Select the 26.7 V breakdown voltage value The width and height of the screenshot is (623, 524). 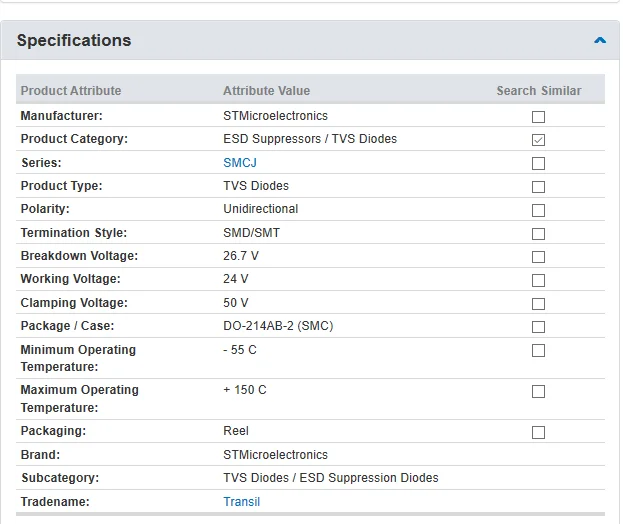coord(240,255)
